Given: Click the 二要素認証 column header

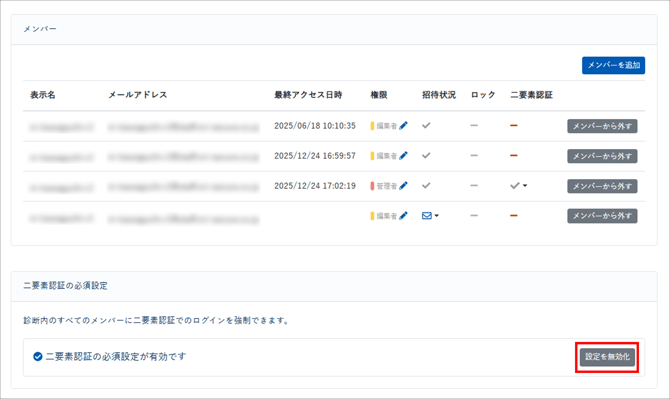Looking at the screenshot, I should tap(531, 95).
